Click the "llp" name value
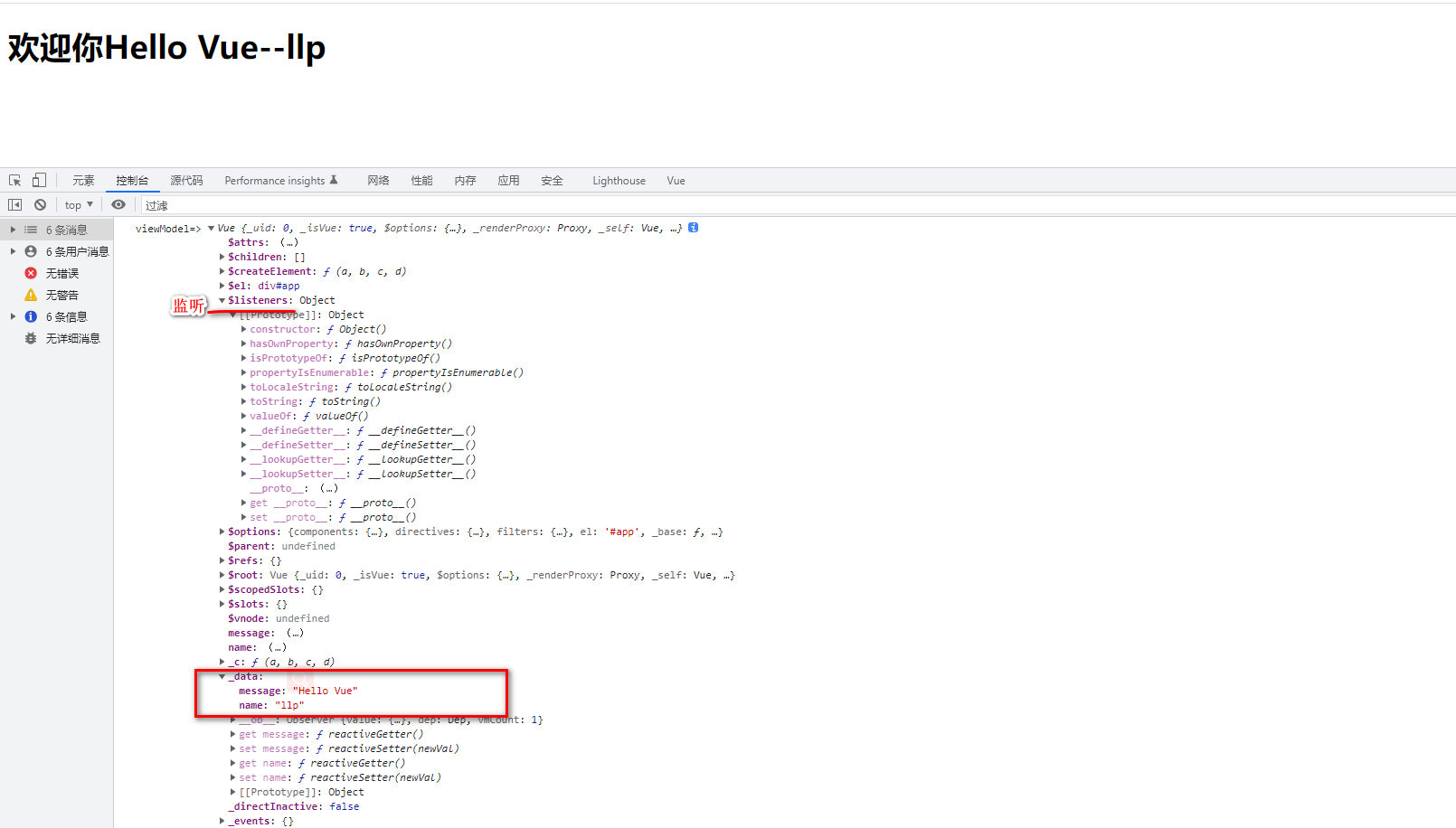This screenshot has height=828, width=1456. coord(289,705)
